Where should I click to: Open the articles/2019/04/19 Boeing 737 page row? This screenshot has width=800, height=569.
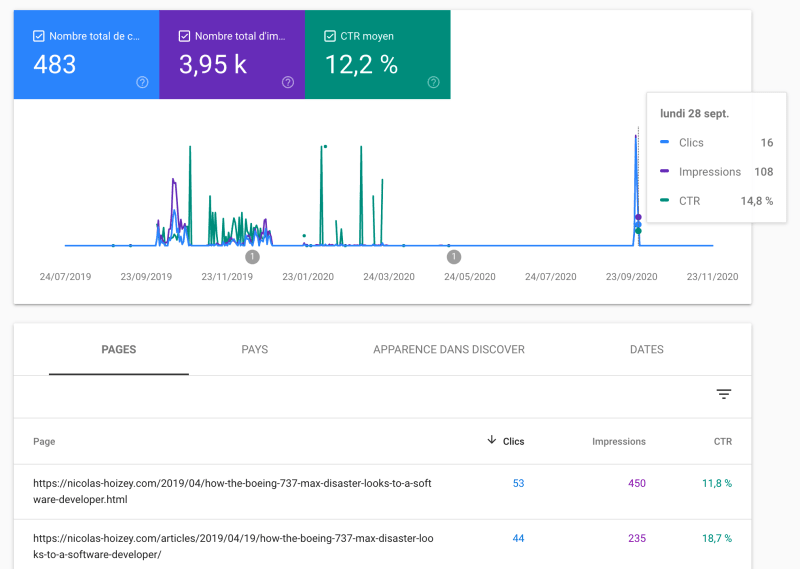[x=383, y=546]
